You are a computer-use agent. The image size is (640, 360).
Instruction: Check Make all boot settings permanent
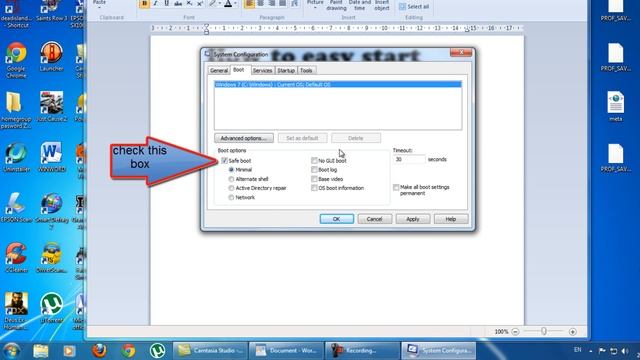396,187
